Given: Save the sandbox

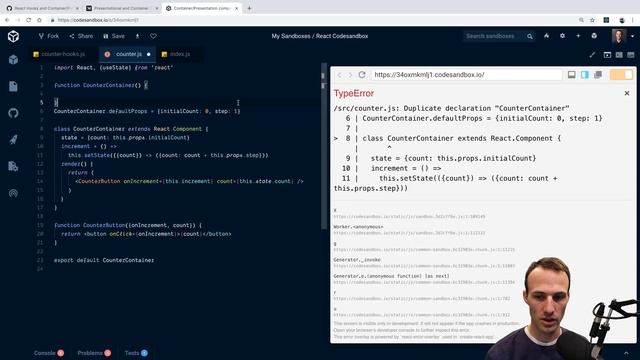Looking at the screenshot, I should coord(114,36).
